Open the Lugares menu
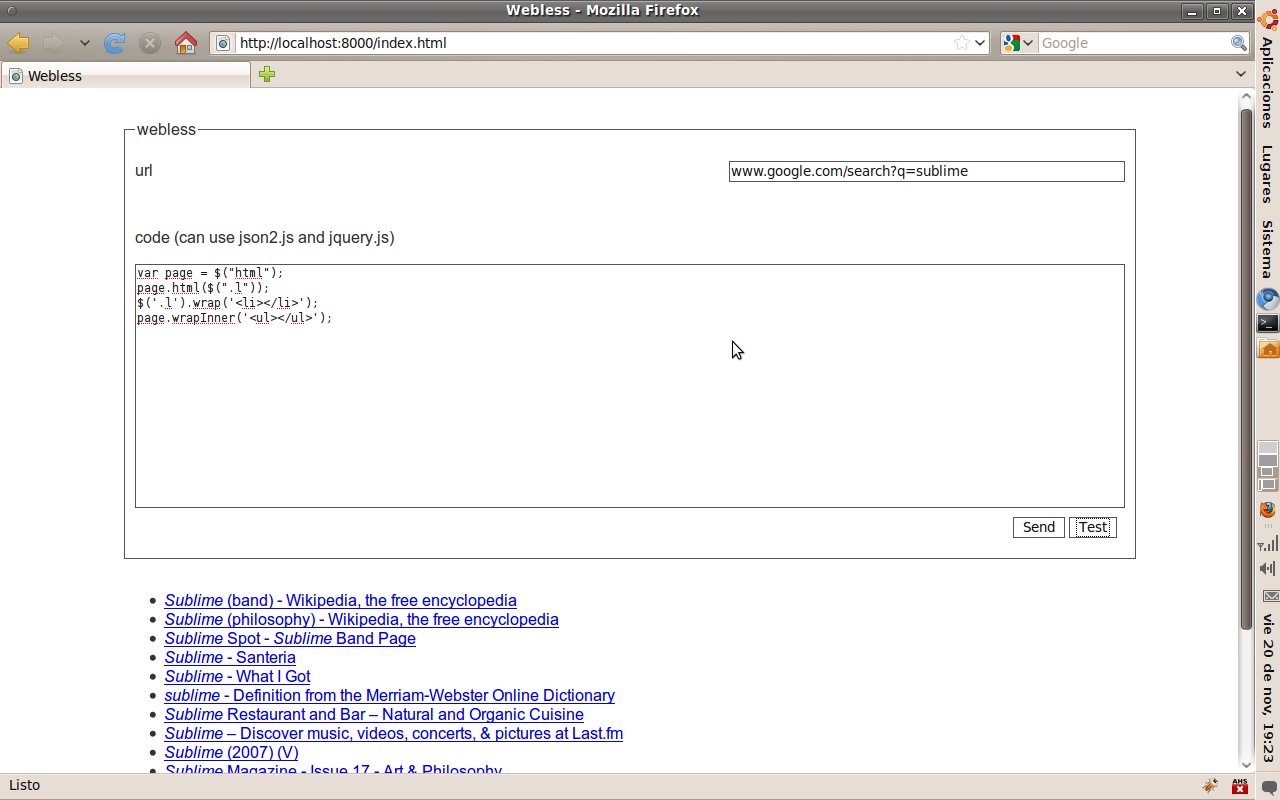Image resolution: width=1280 pixels, height=800 pixels. [x=1268, y=174]
